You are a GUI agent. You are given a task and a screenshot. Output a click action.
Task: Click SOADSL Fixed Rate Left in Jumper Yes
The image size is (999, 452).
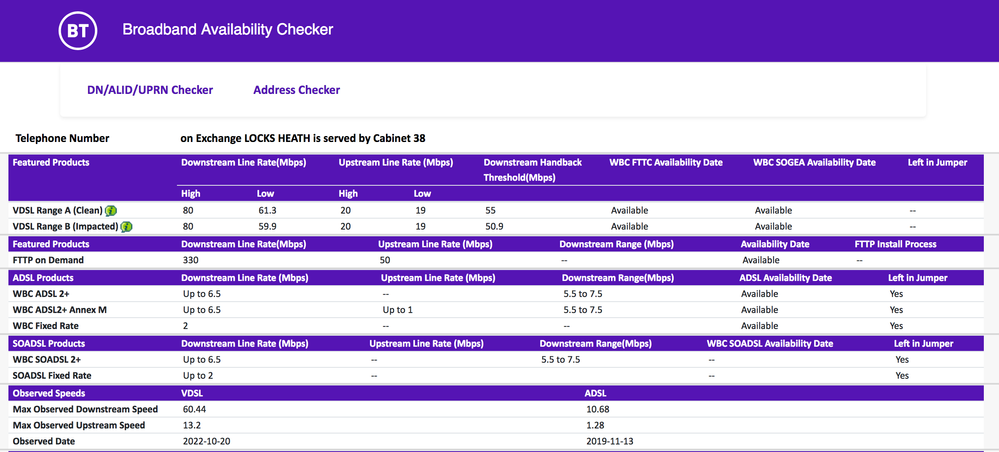pyautogui.click(x=902, y=375)
